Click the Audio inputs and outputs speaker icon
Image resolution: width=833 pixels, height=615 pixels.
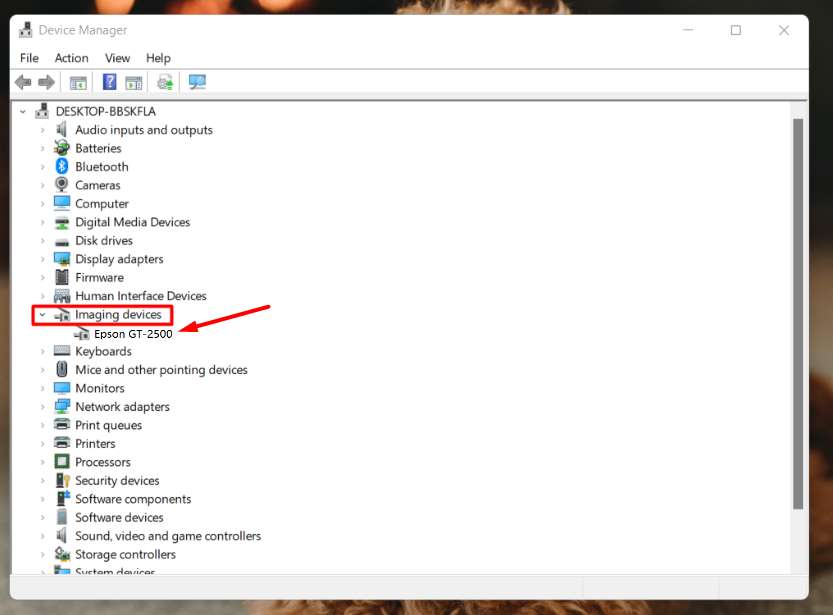point(62,130)
